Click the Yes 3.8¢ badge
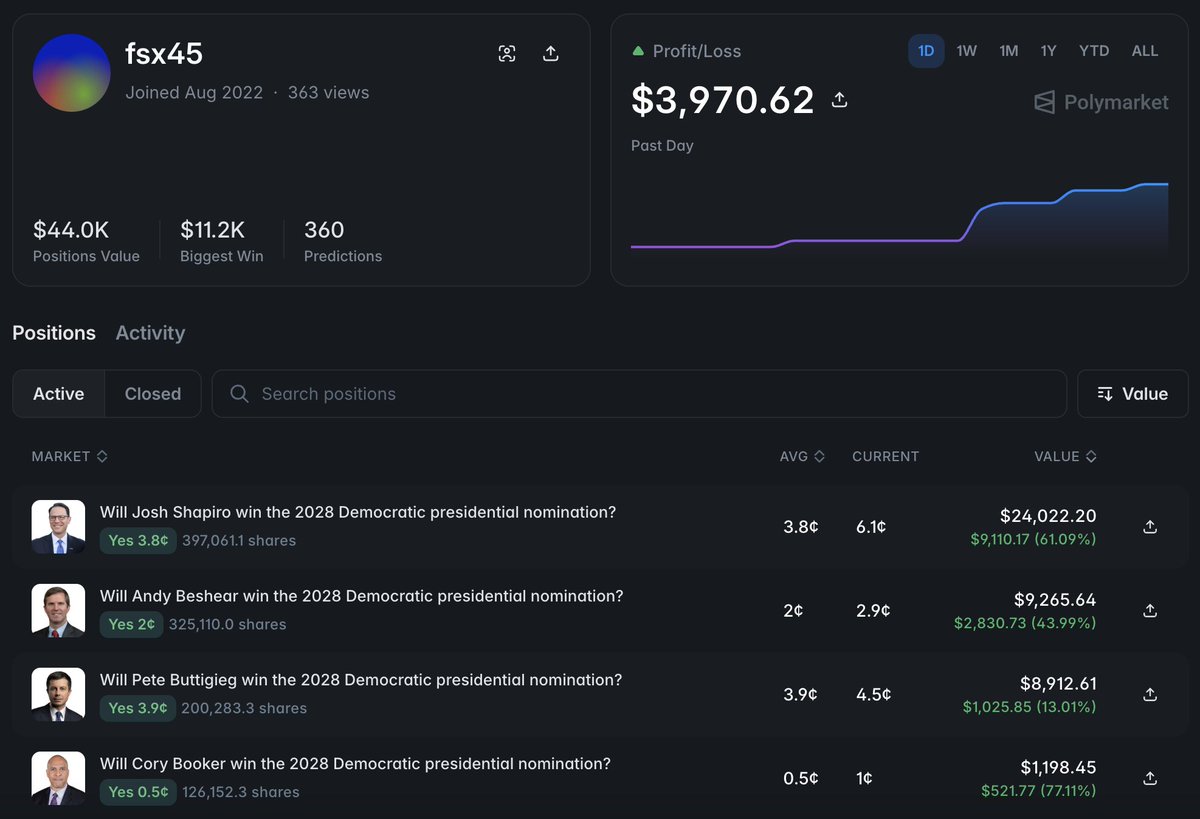The width and height of the screenshot is (1200, 819). coord(138,540)
